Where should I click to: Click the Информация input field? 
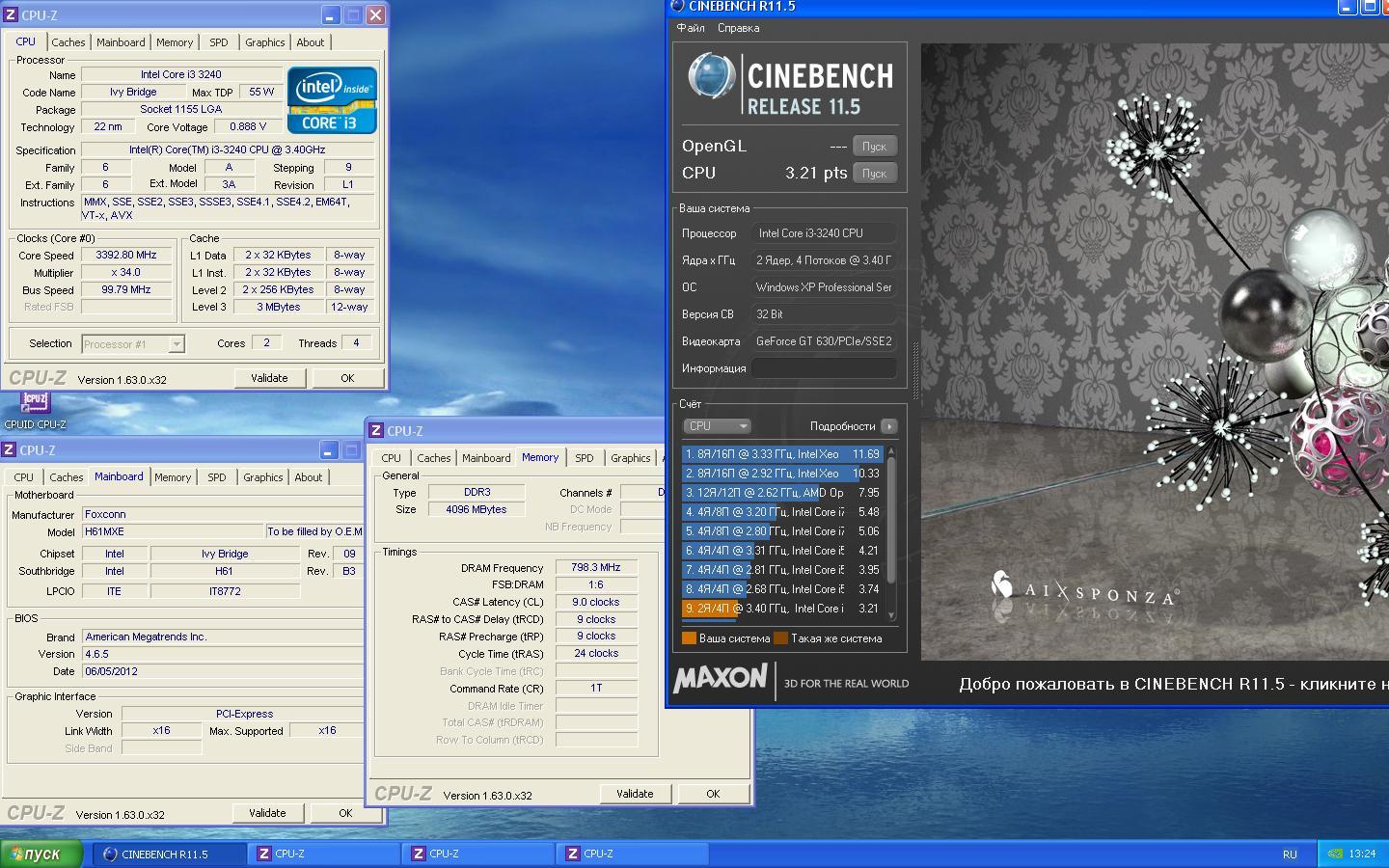[x=824, y=368]
